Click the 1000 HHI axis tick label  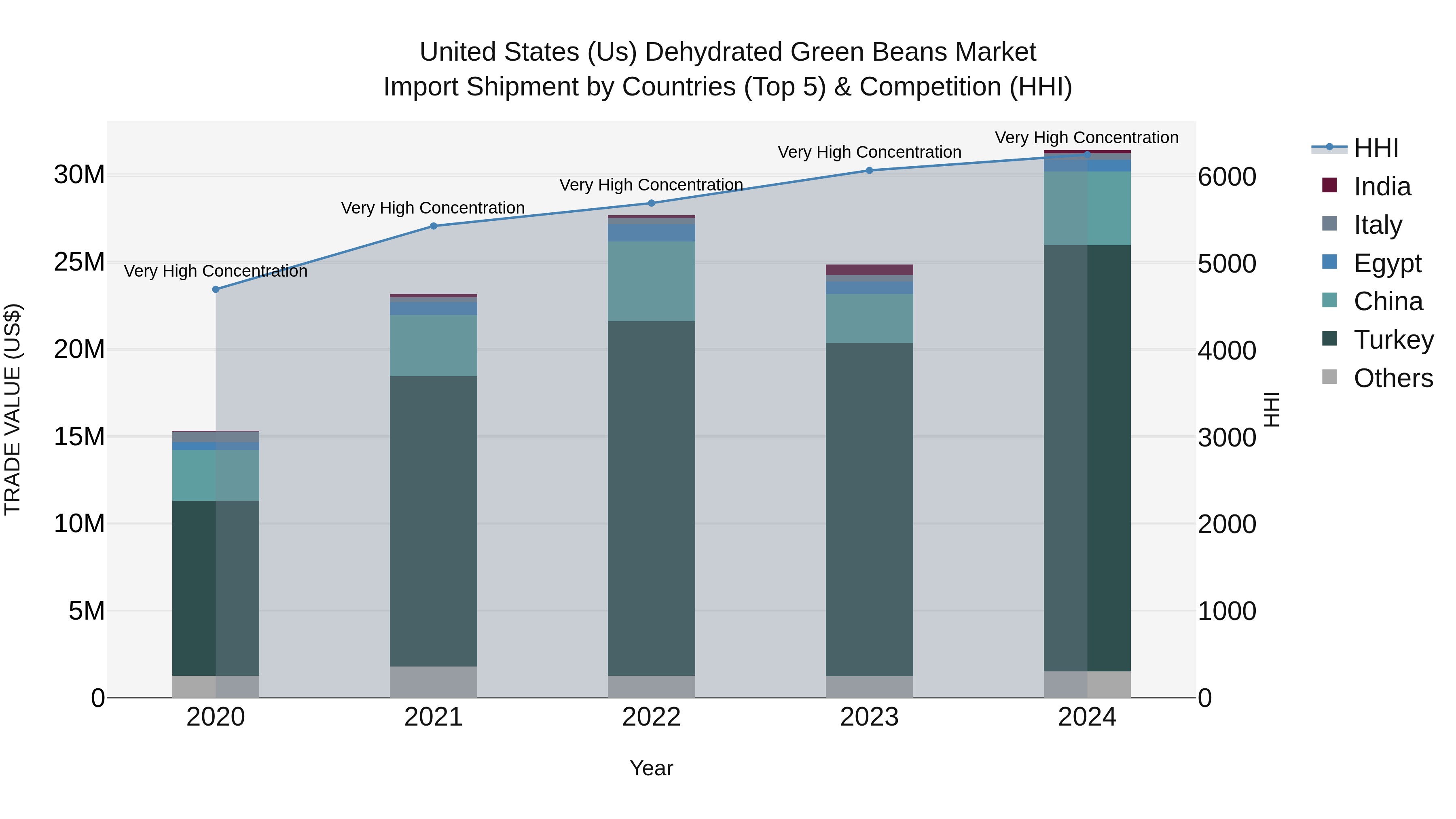click(x=1227, y=612)
